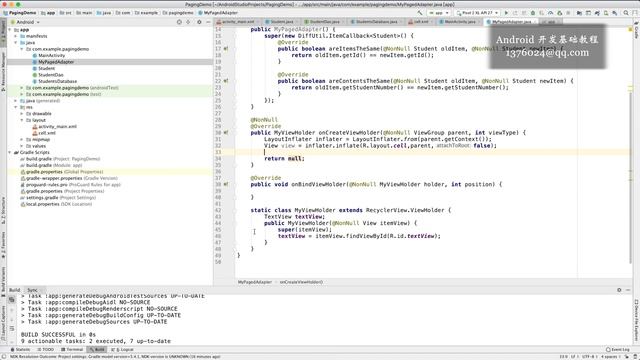Collapse the layout folder node
Image resolution: width=640 pixels, height=360 pixels.
tap(22, 120)
